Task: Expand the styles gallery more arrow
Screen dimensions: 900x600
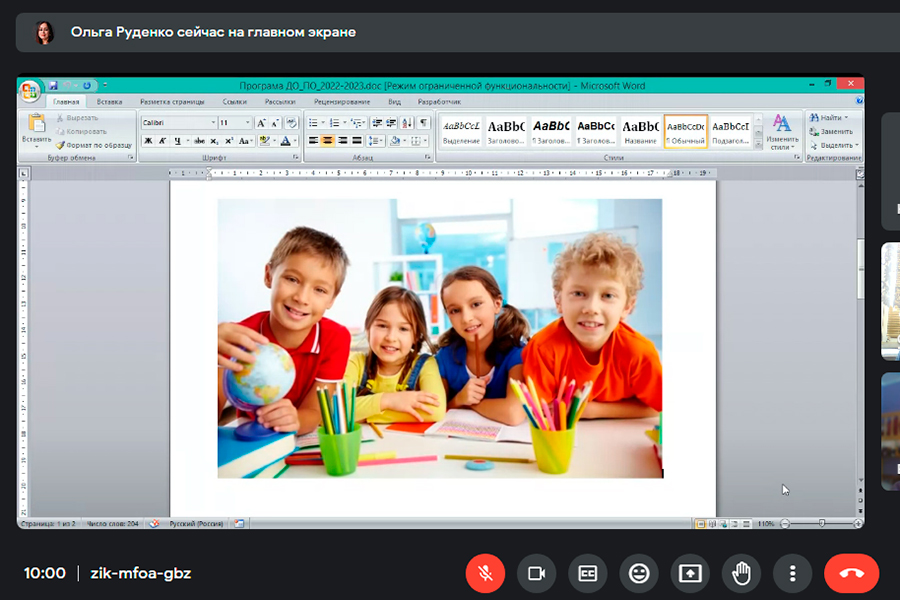Action: pyautogui.click(x=758, y=145)
